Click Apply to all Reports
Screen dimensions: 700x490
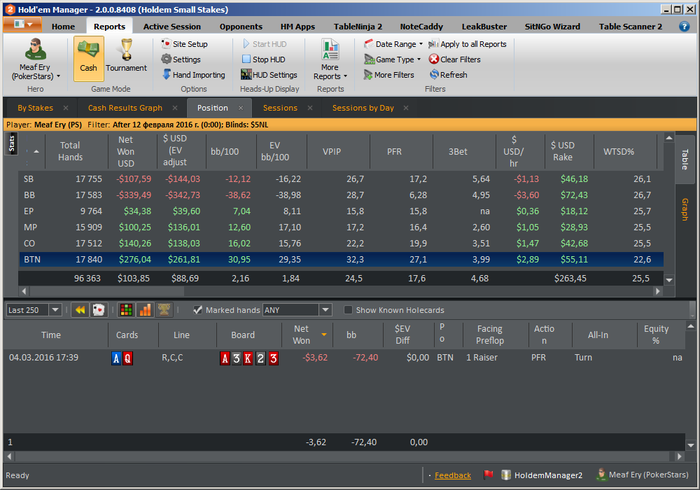[467, 44]
